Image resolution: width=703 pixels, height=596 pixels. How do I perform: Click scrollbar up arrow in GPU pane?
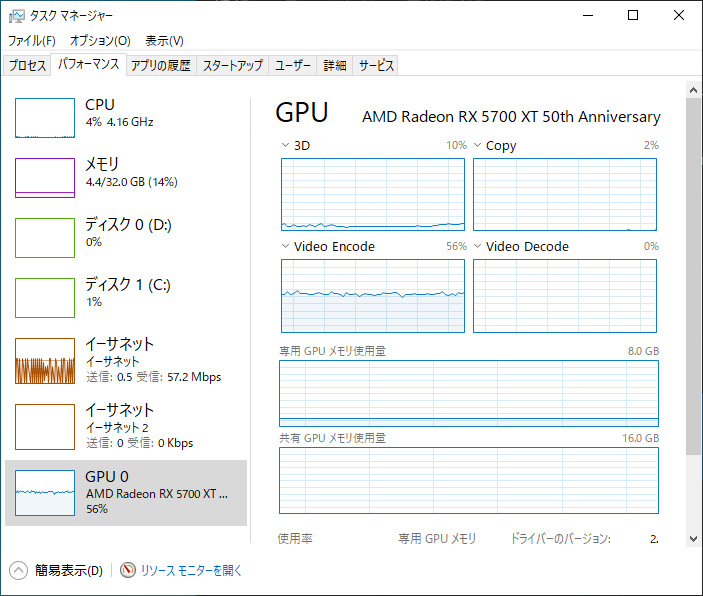tap(693, 90)
